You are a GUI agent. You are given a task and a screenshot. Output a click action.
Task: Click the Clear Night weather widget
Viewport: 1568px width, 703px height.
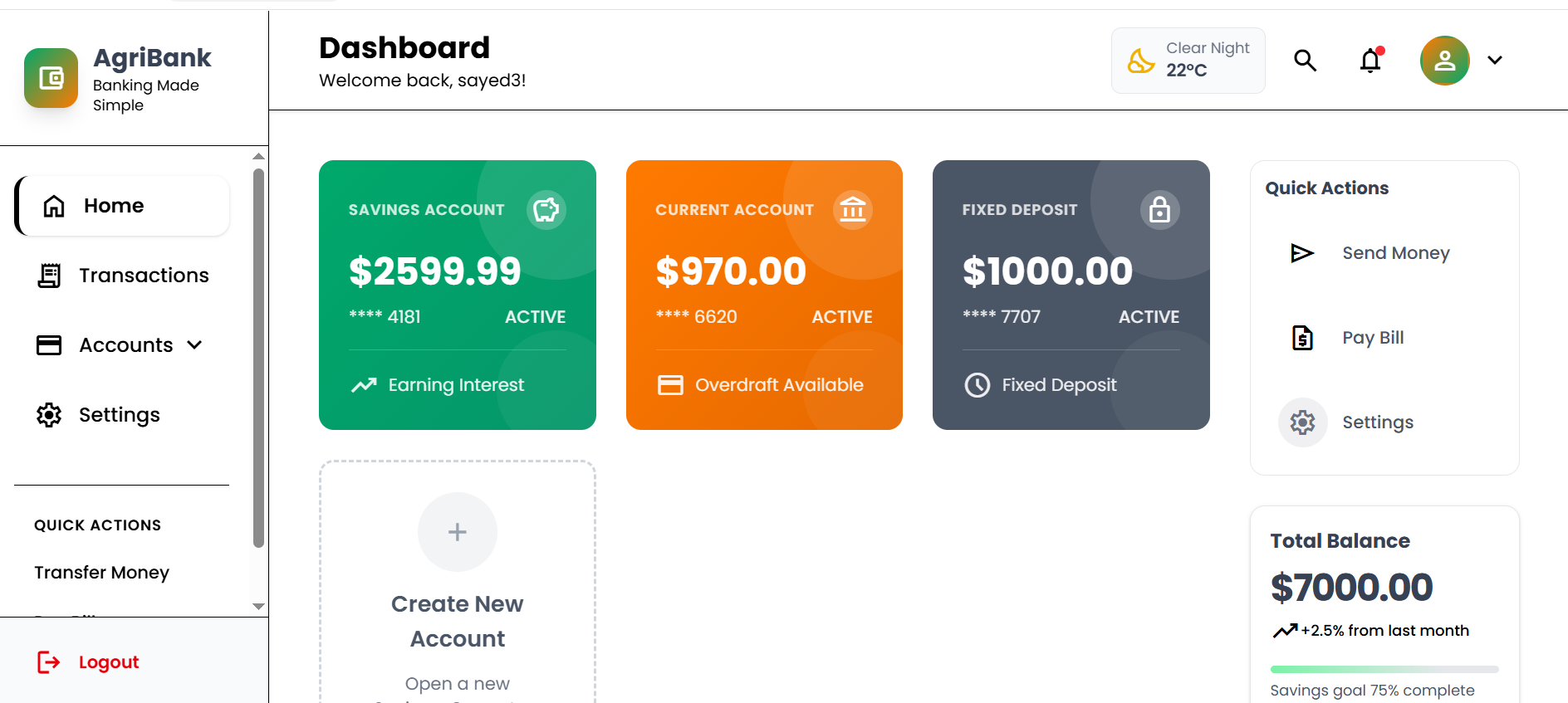tap(1188, 60)
